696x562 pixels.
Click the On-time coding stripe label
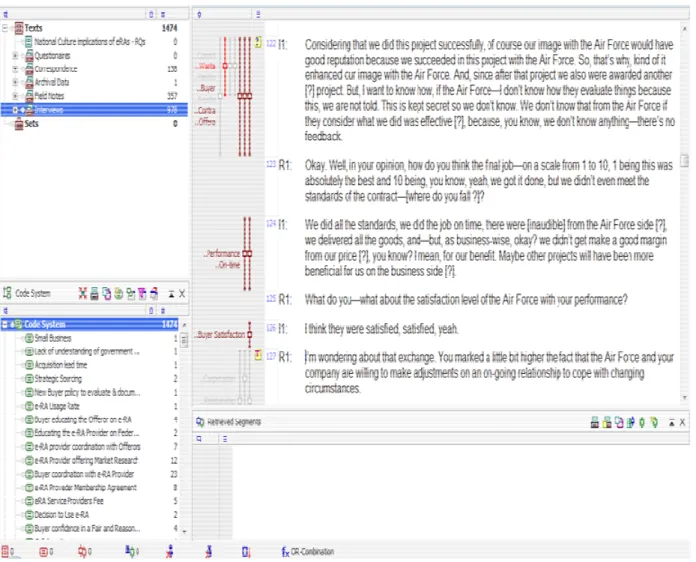228,265
